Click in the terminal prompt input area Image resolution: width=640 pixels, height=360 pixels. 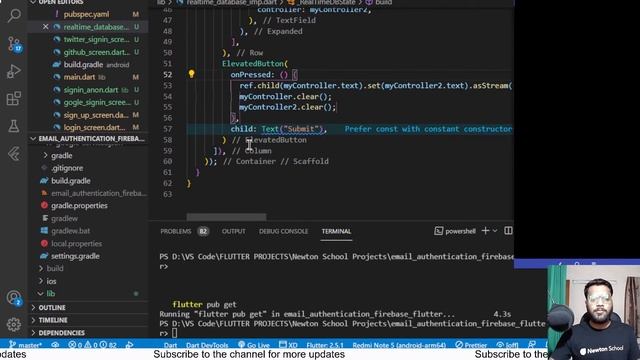174,333
